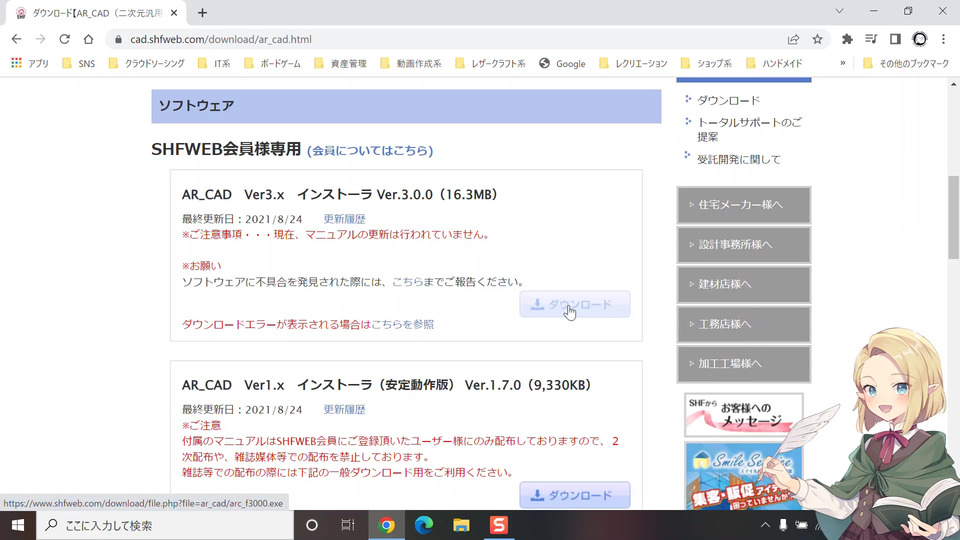Open こちらを参照 download error link
Screen dimensions: 960x540
tap(402, 324)
